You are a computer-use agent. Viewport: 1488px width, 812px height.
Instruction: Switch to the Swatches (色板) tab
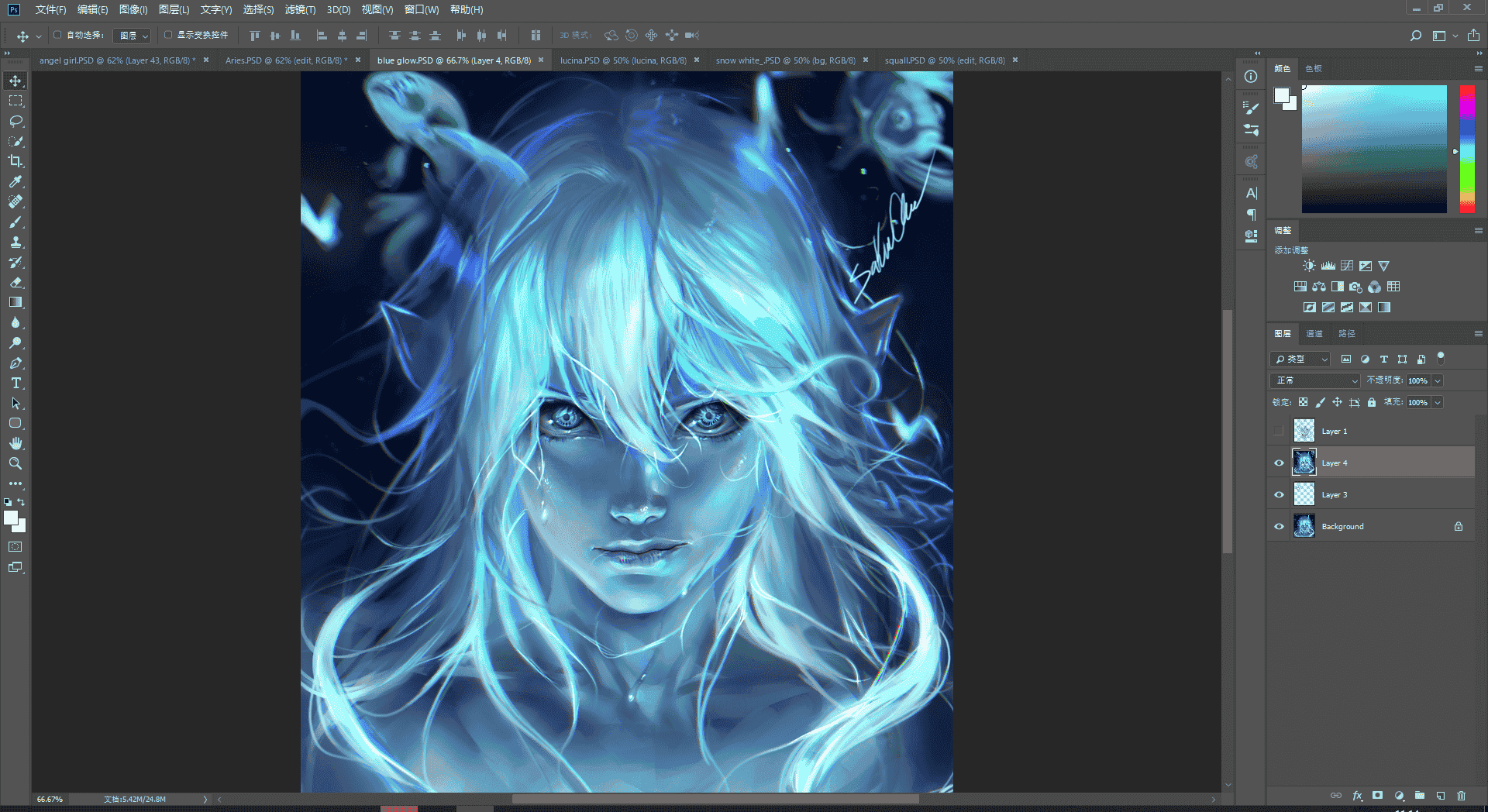pyautogui.click(x=1314, y=68)
